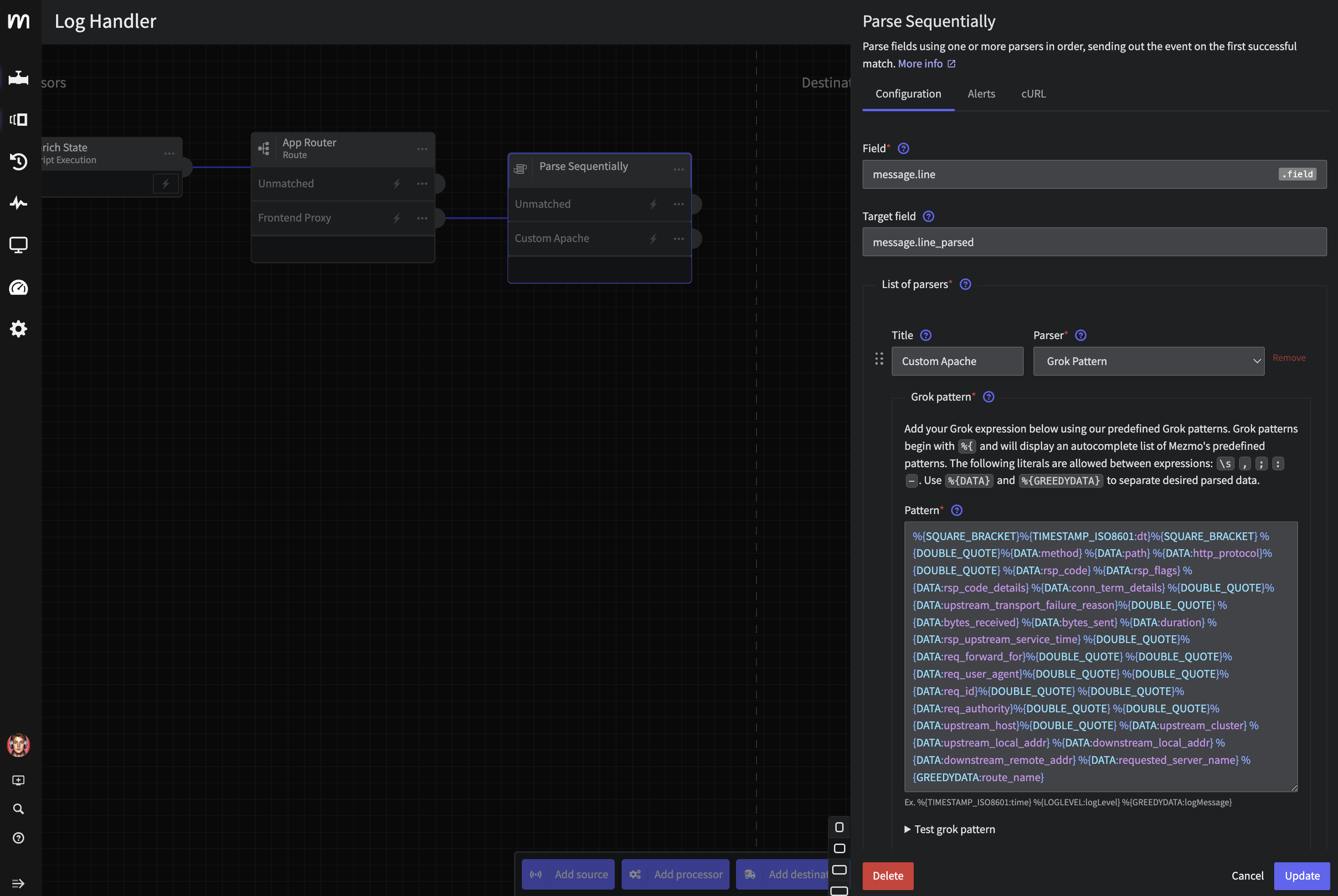The height and width of the screenshot is (896, 1338).
Task: Click the Mezmo logo at top left
Action: point(19,22)
